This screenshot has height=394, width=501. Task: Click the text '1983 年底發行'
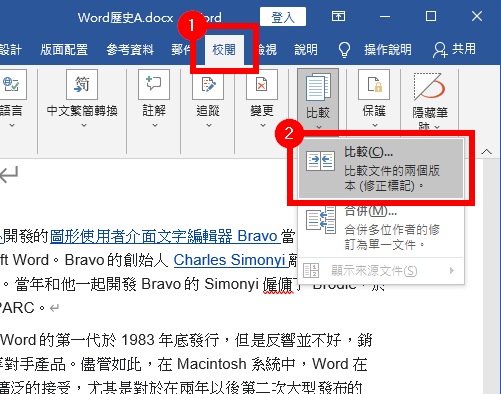(x=170, y=340)
